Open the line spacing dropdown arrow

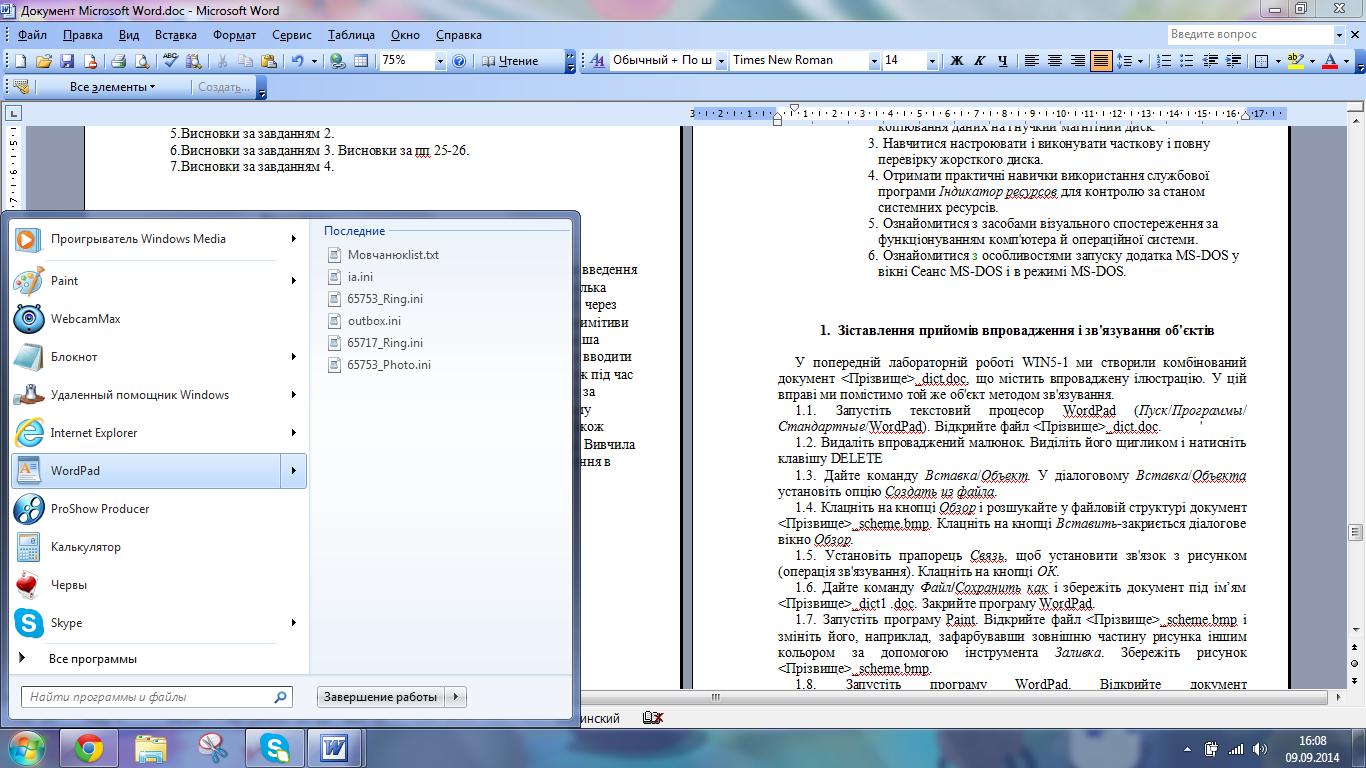pyautogui.click(x=1141, y=61)
